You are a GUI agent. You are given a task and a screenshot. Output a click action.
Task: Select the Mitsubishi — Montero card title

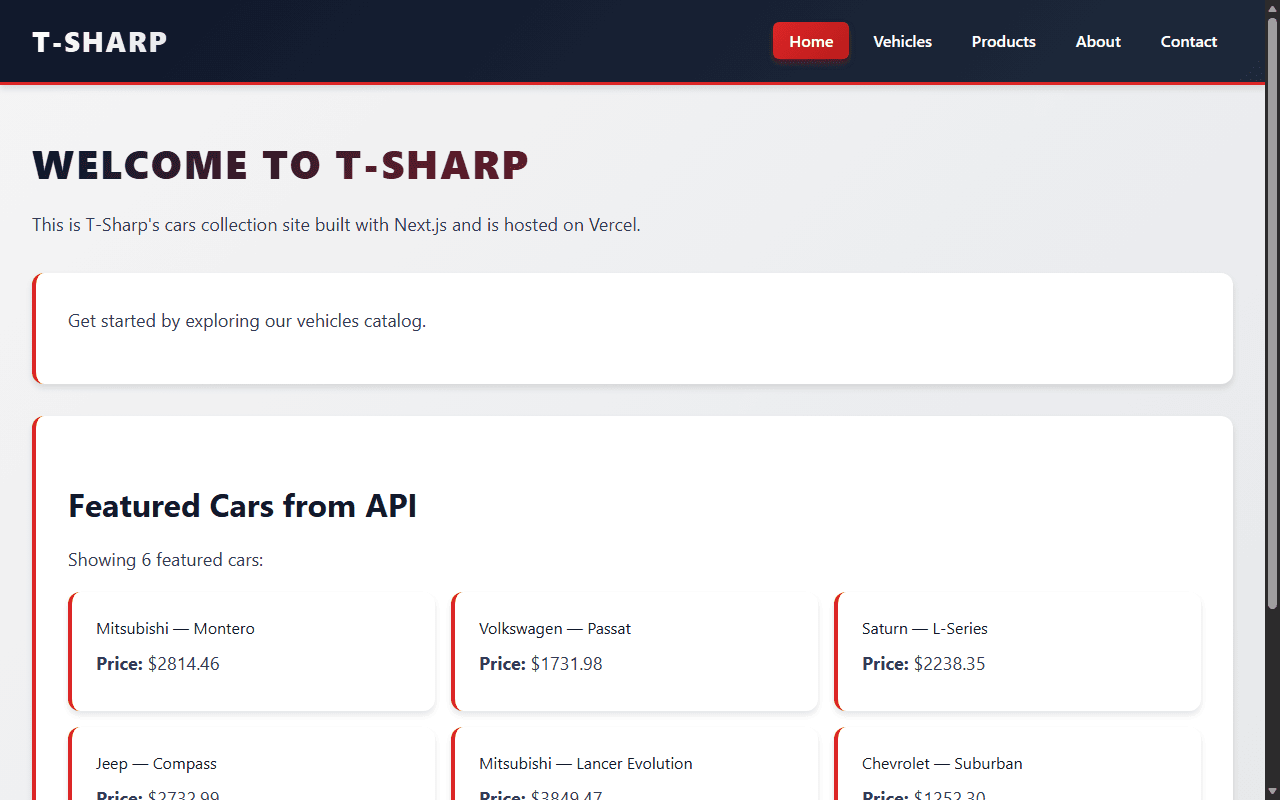pos(176,629)
